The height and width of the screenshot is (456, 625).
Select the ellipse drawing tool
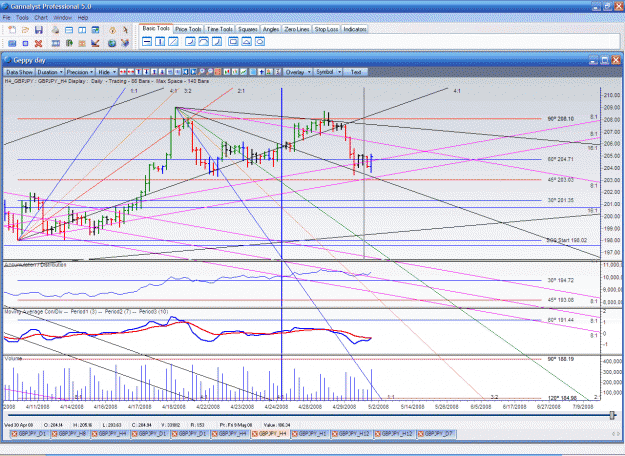click(260, 41)
